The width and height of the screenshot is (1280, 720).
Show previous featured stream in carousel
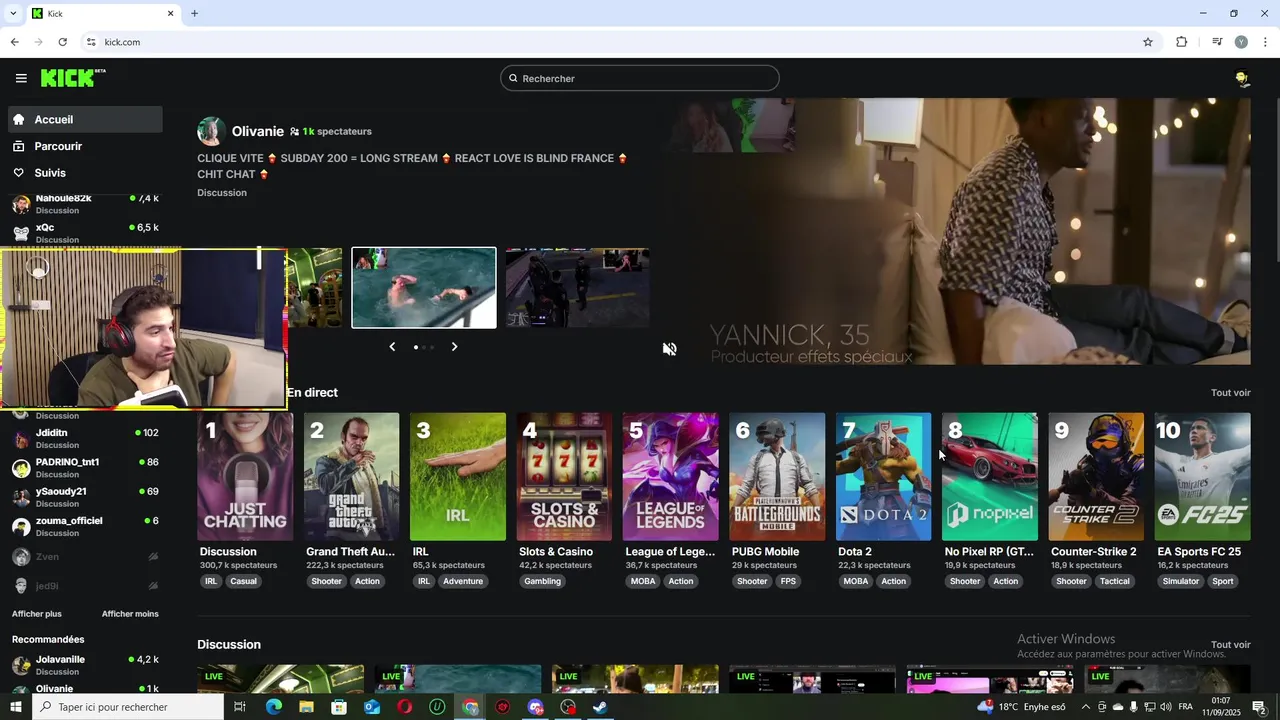pyautogui.click(x=392, y=347)
